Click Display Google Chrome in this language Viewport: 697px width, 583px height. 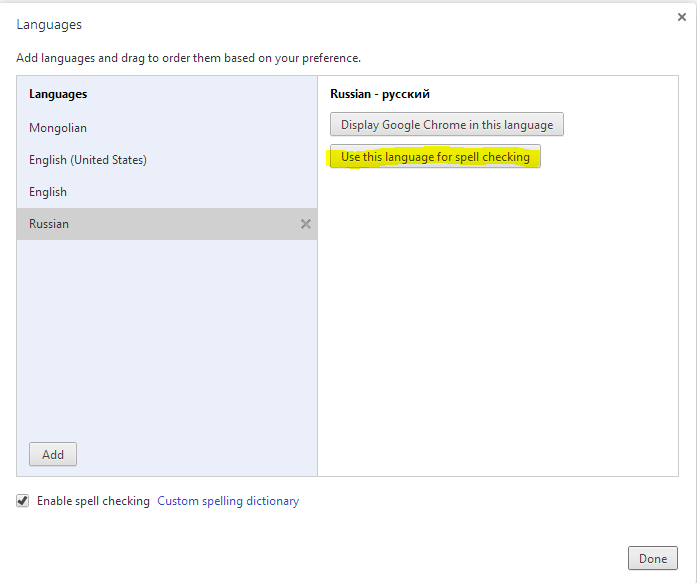(447, 124)
